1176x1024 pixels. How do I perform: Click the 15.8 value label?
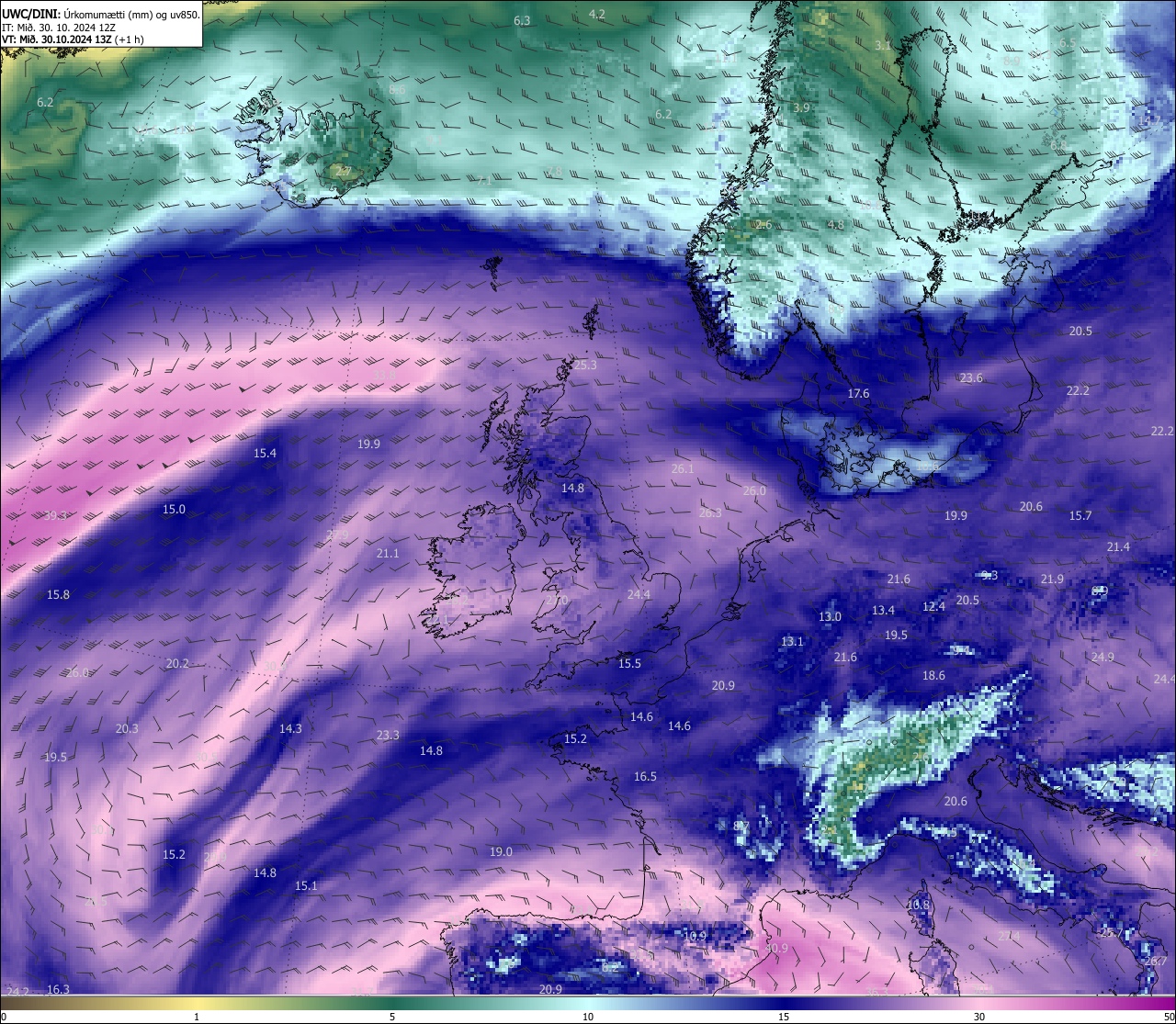[x=58, y=594]
